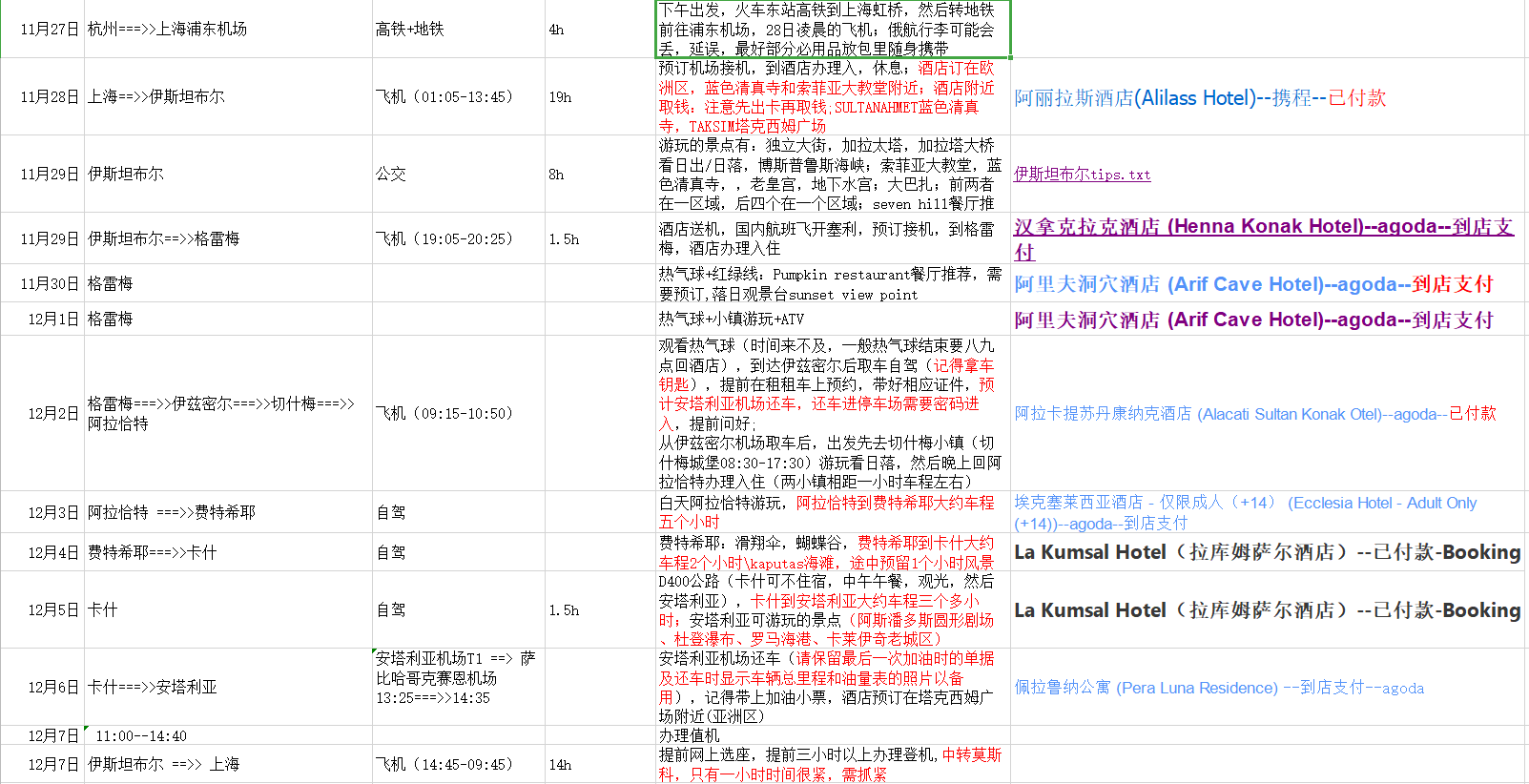Select the 飞机（01:05-13:45）cell
Viewport: 1529px width, 784px height.
pyautogui.click(x=459, y=97)
